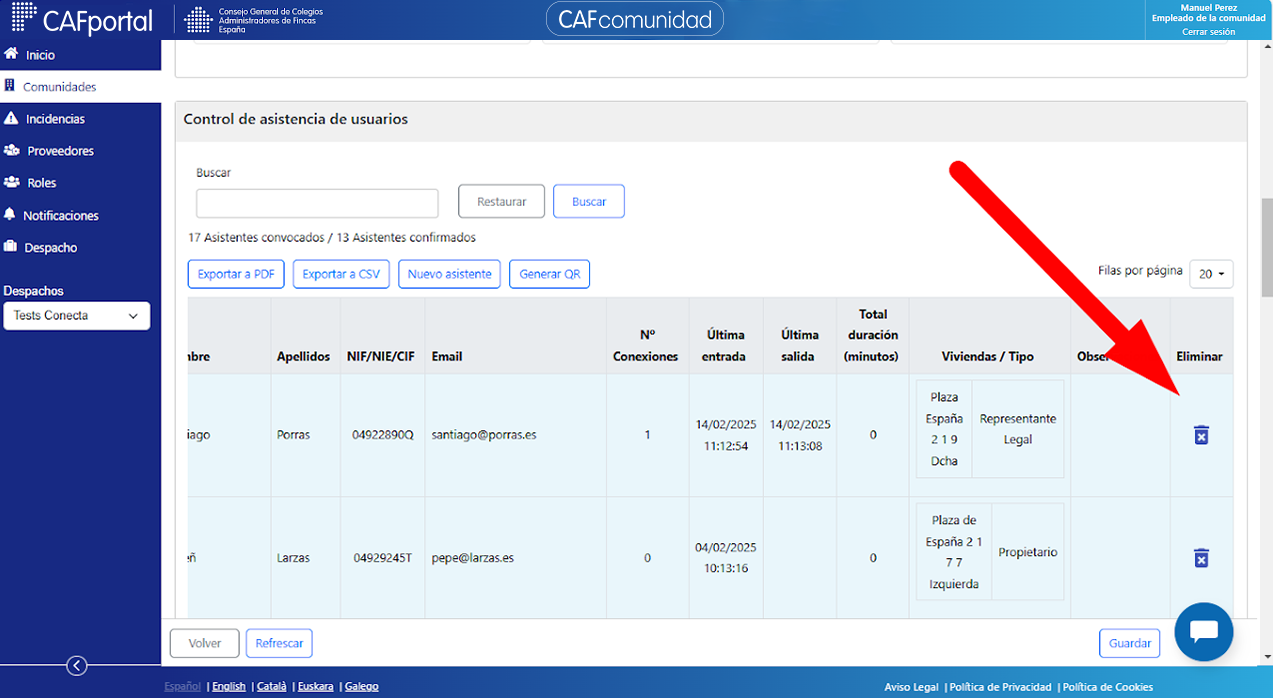Screen dimensions: 1273x698
Task: Switch language to English link
Action: tap(229, 687)
